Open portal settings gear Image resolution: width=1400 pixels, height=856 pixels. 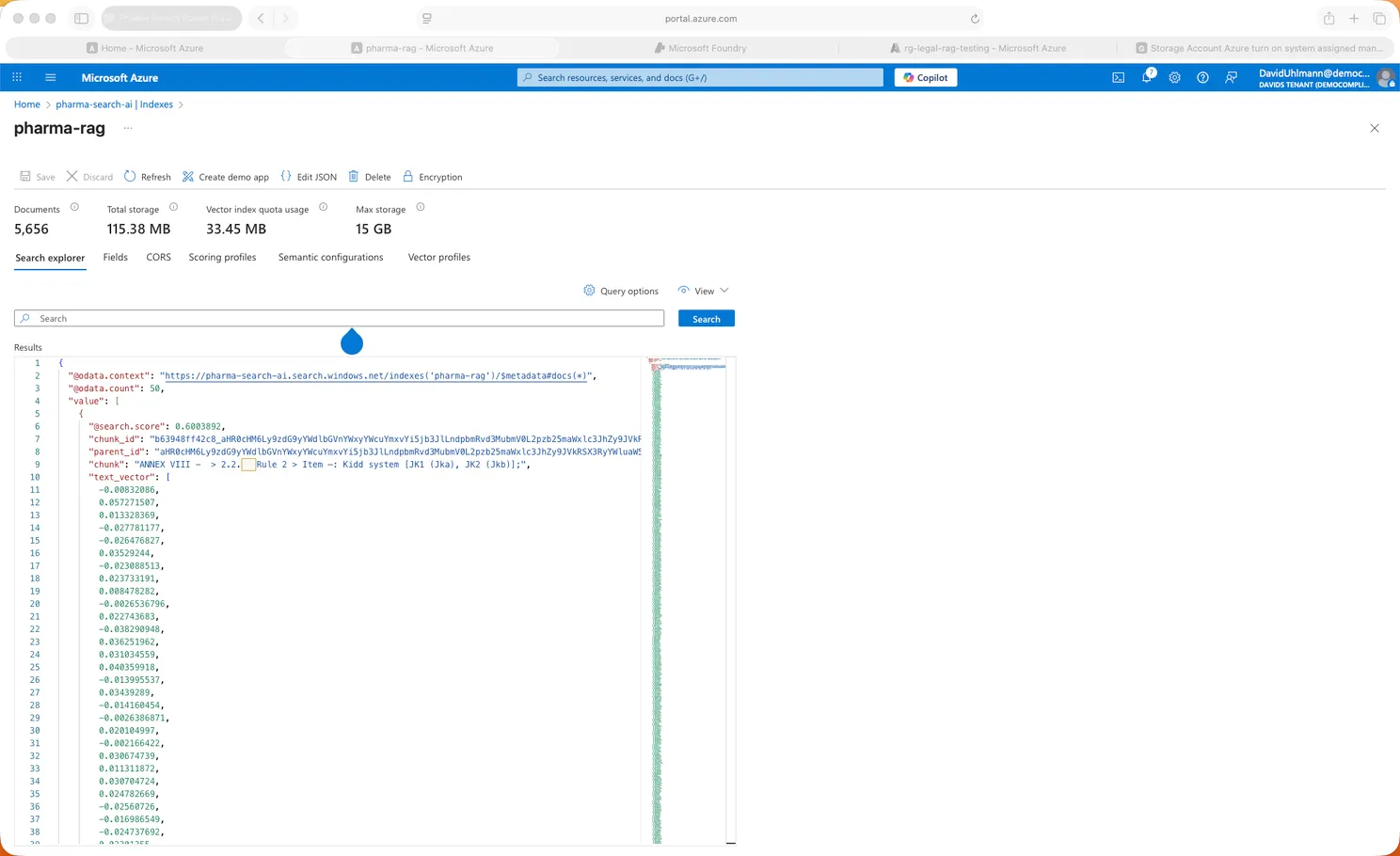tap(1174, 77)
